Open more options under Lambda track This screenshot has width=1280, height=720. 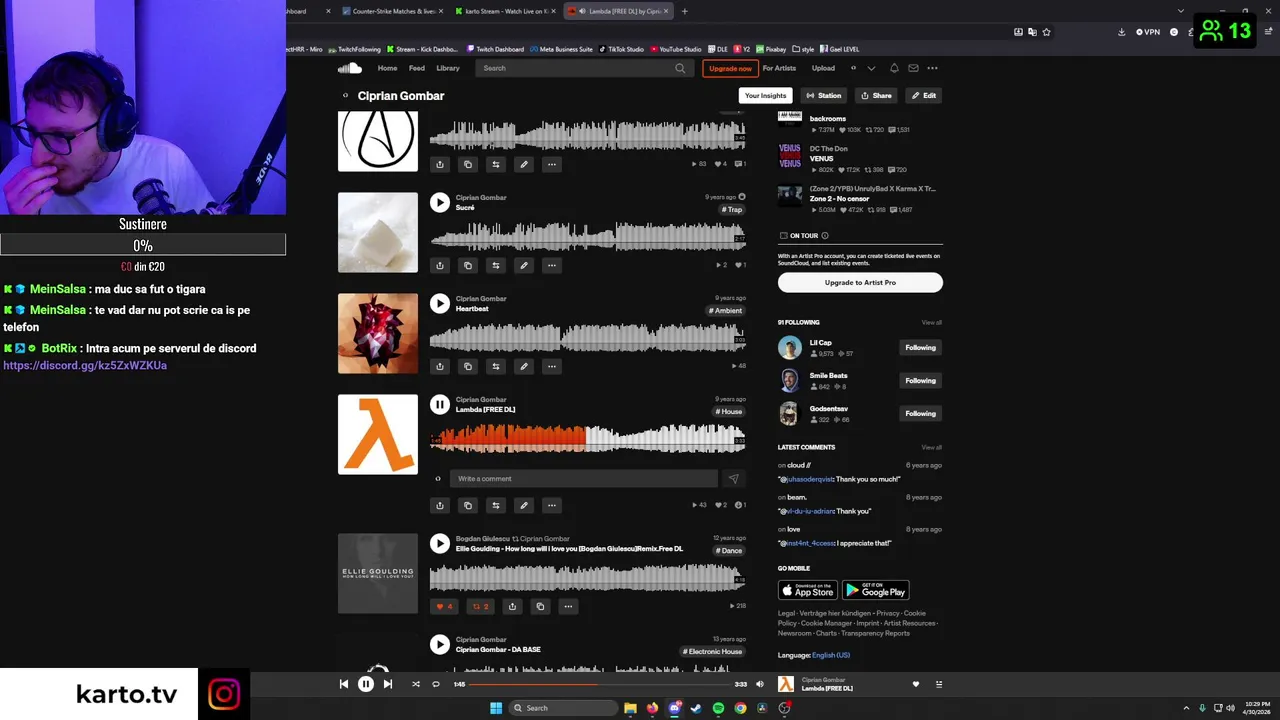tap(551, 505)
